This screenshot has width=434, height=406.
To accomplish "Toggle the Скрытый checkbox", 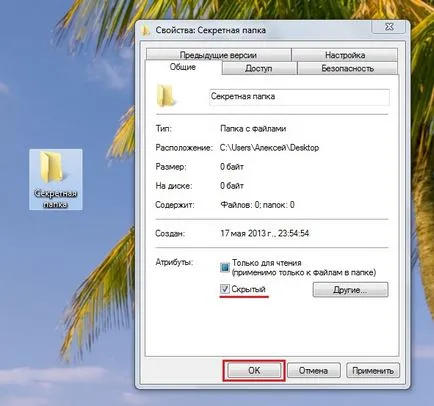I will (x=225, y=289).
